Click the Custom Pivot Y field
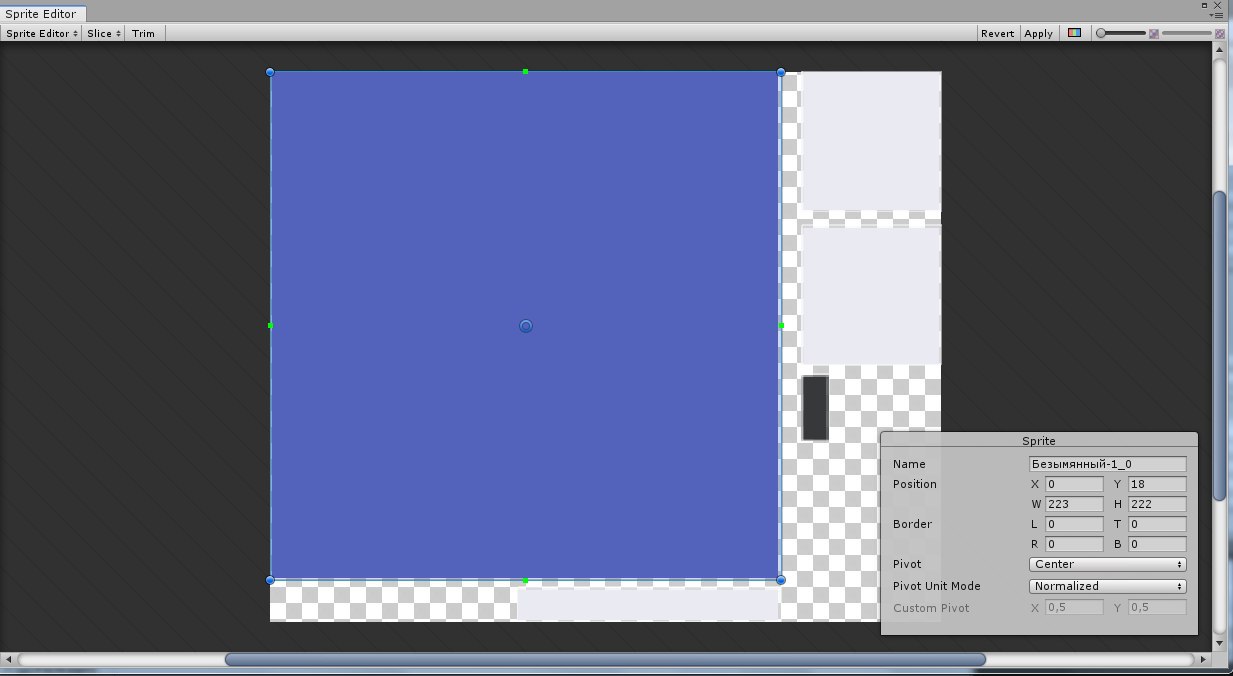Viewport: 1233px width, 676px height. click(1157, 608)
